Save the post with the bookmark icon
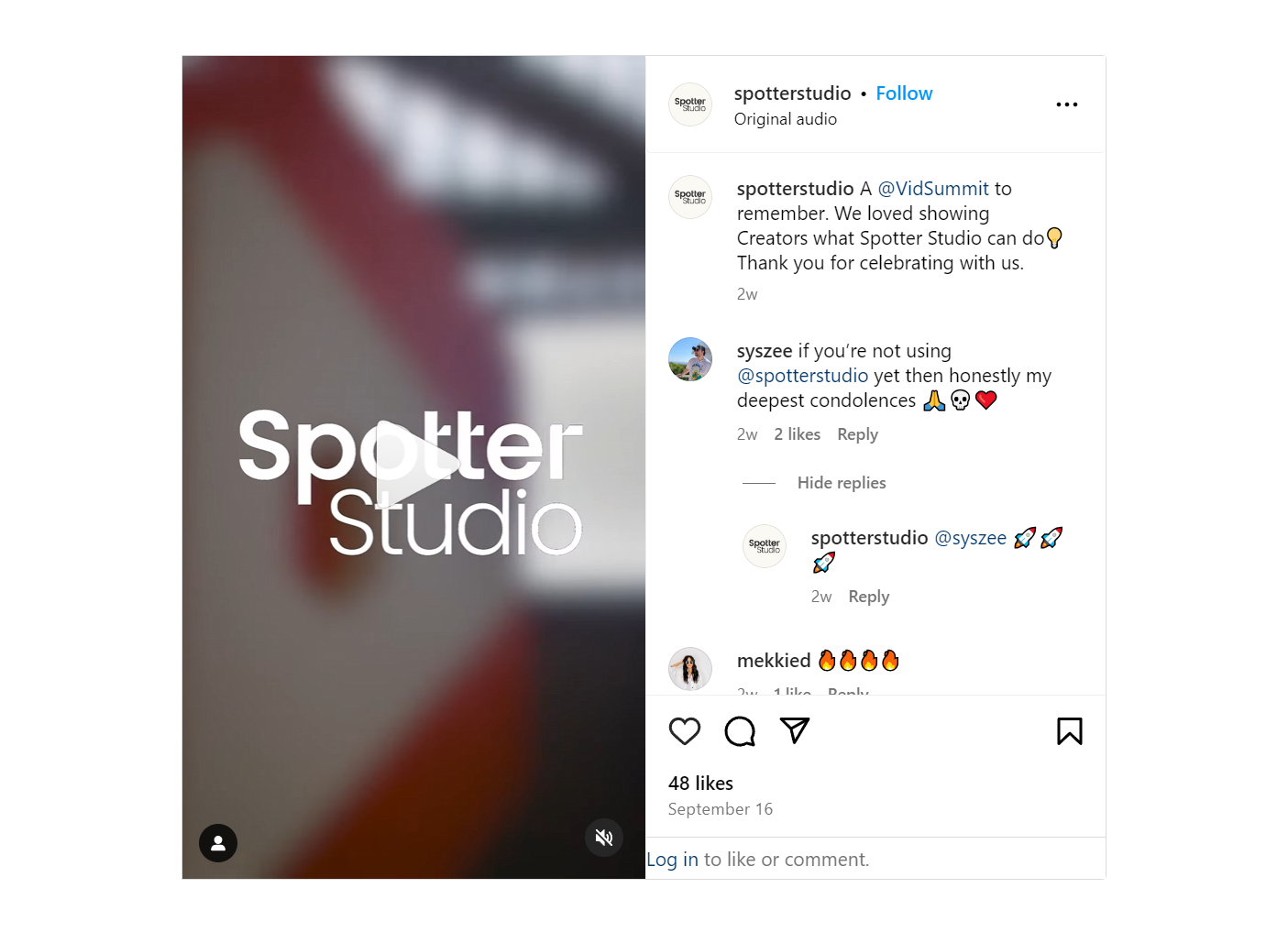The height and width of the screenshot is (943, 1288). coord(1070,731)
